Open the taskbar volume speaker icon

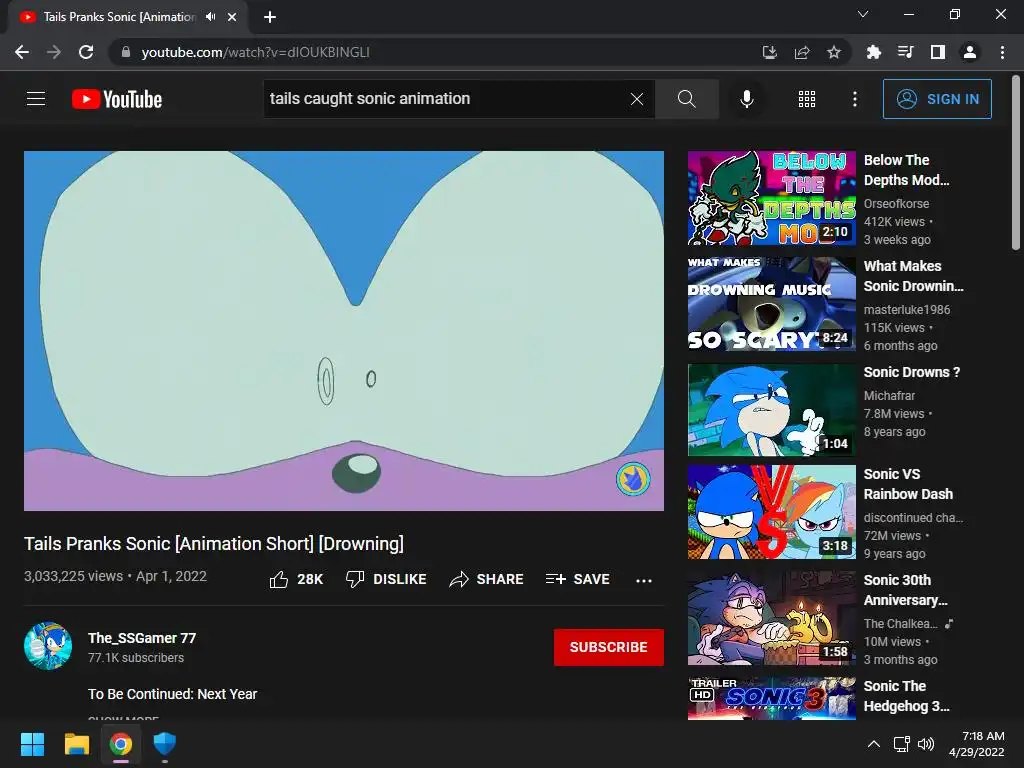(926, 744)
